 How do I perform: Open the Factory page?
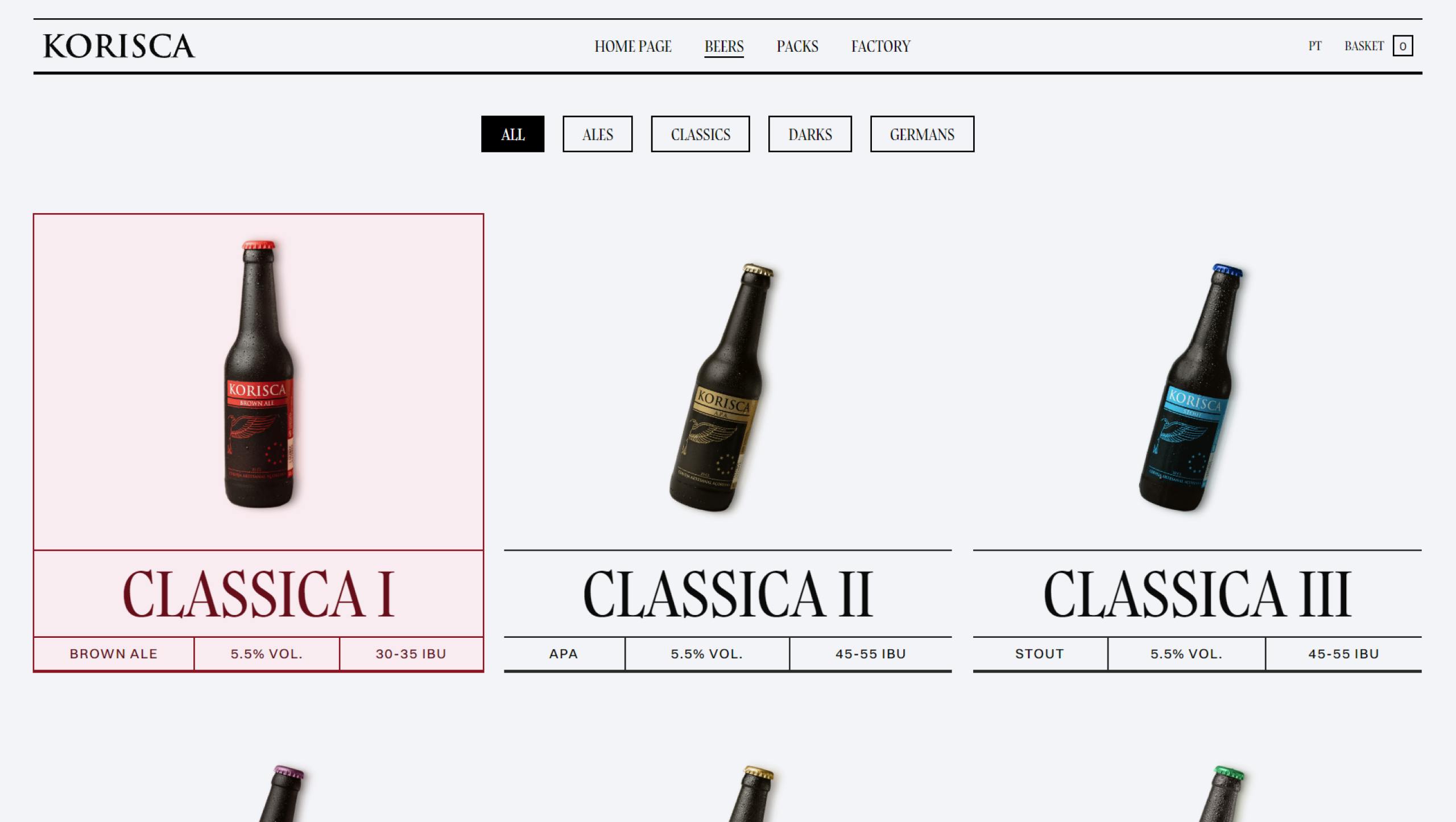pos(880,46)
